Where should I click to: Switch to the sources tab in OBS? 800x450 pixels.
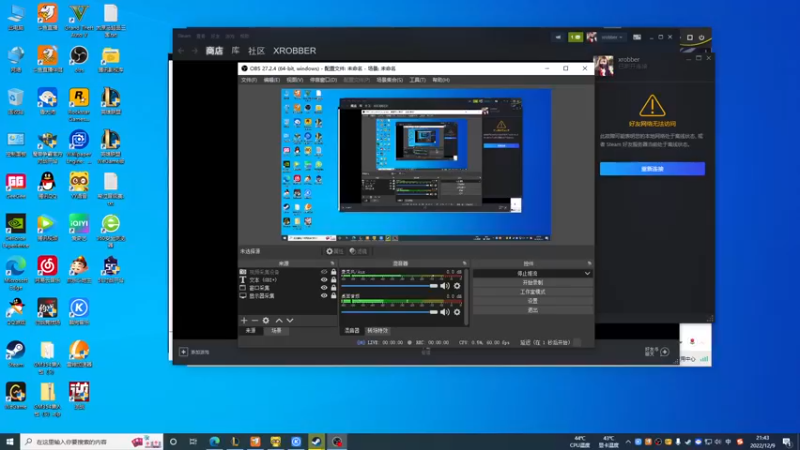coord(251,331)
